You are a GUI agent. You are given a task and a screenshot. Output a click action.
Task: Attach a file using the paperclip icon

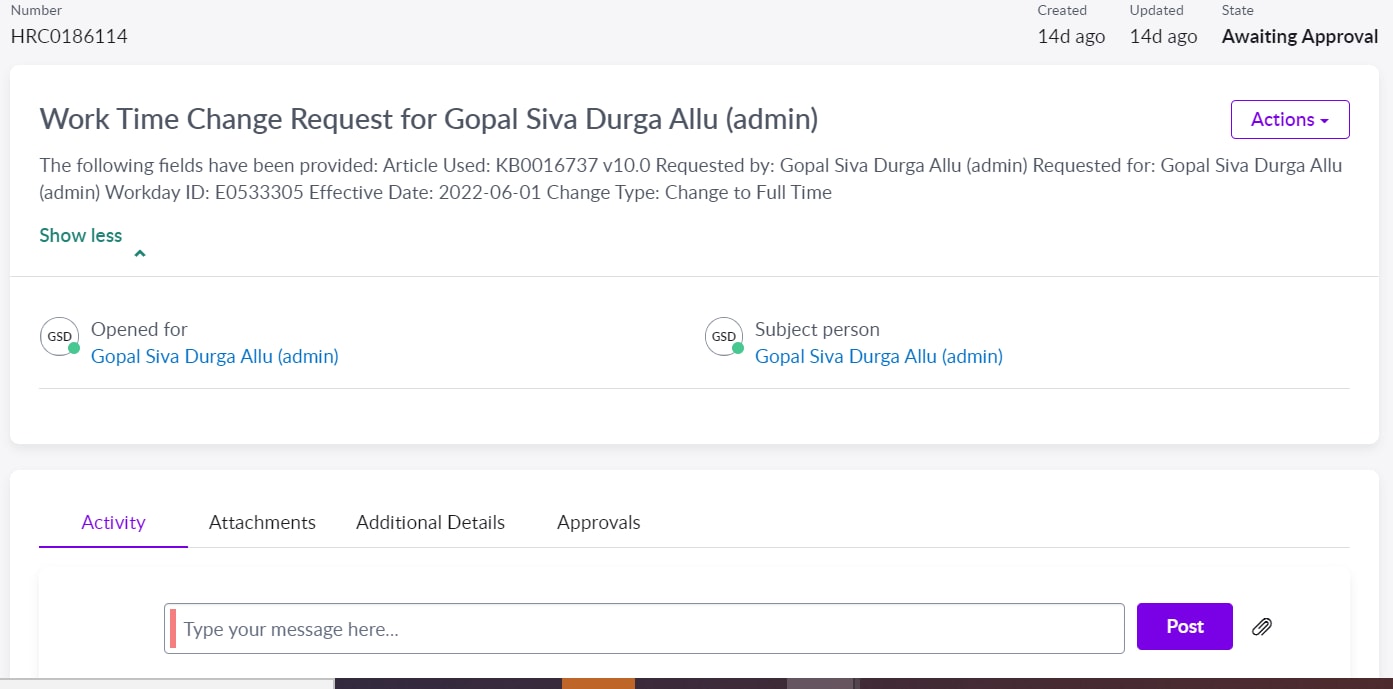1261,627
